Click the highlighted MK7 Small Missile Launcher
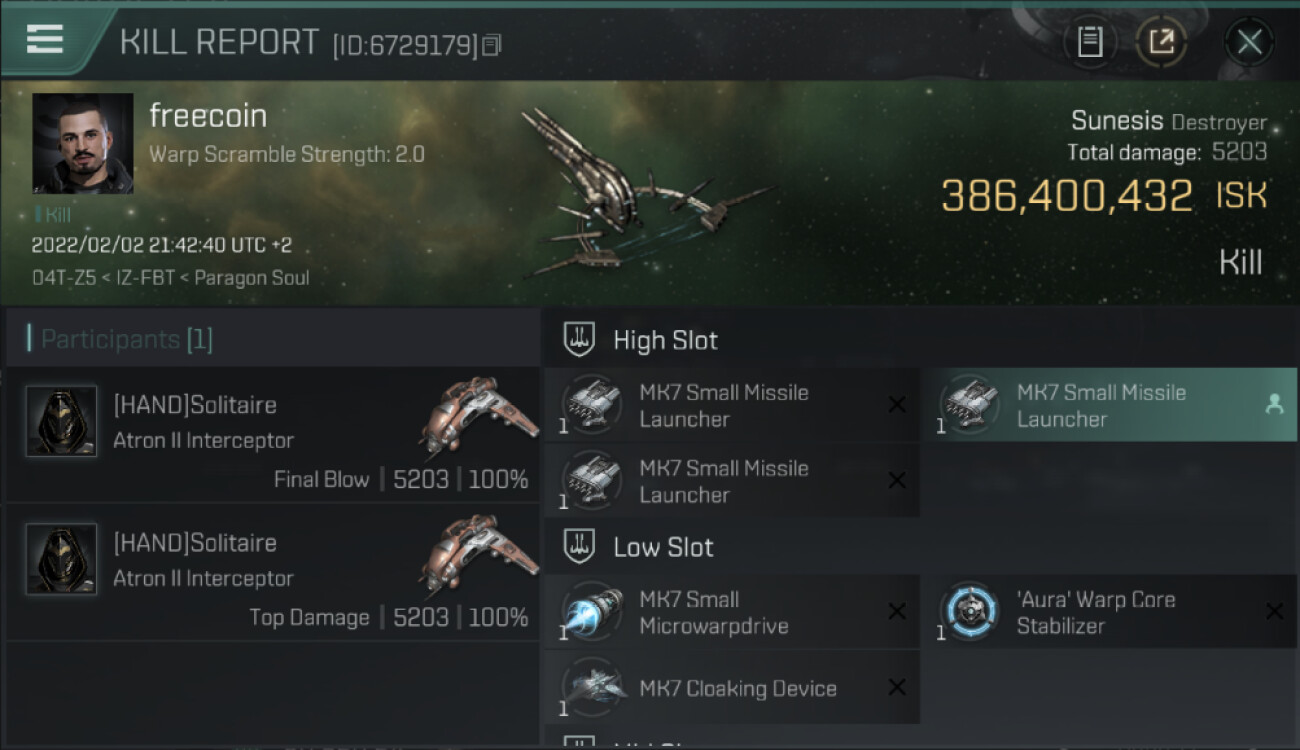The width and height of the screenshot is (1300, 750). (x=1108, y=405)
